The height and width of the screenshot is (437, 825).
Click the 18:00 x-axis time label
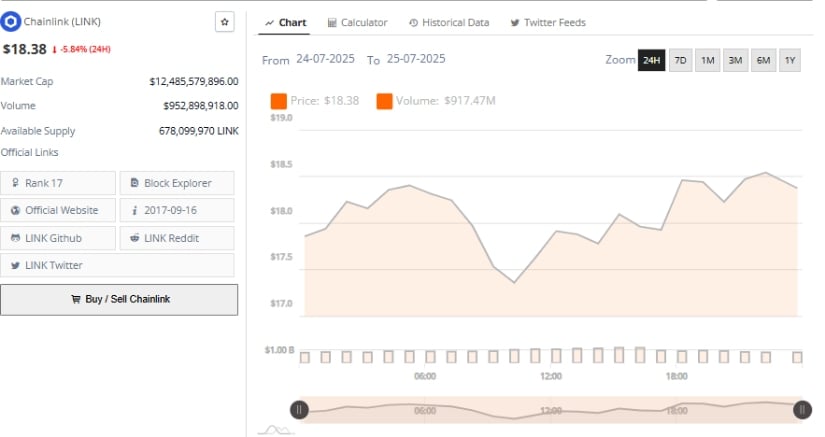click(x=677, y=377)
